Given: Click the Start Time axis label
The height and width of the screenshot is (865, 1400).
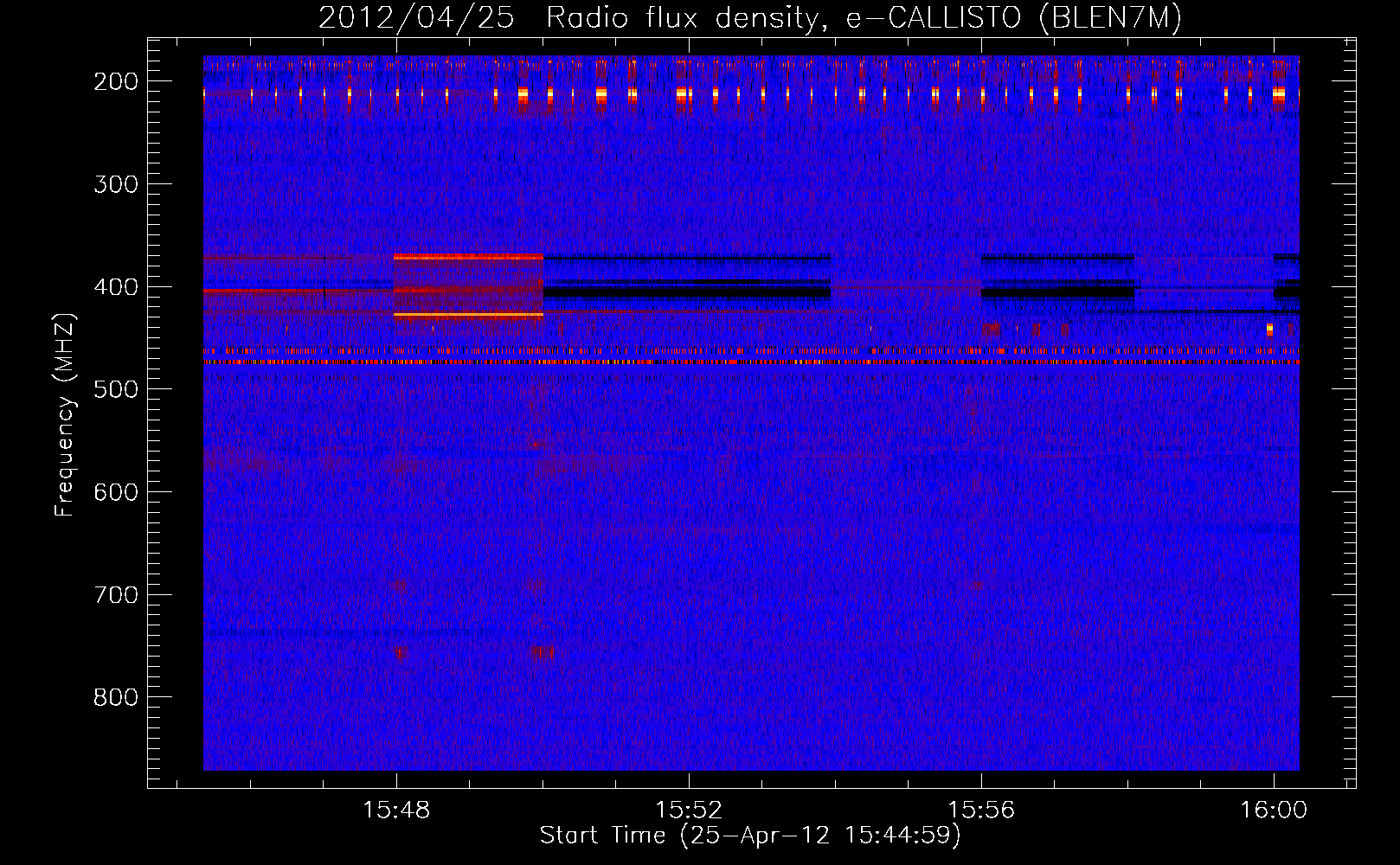Looking at the screenshot, I should tap(750, 836).
